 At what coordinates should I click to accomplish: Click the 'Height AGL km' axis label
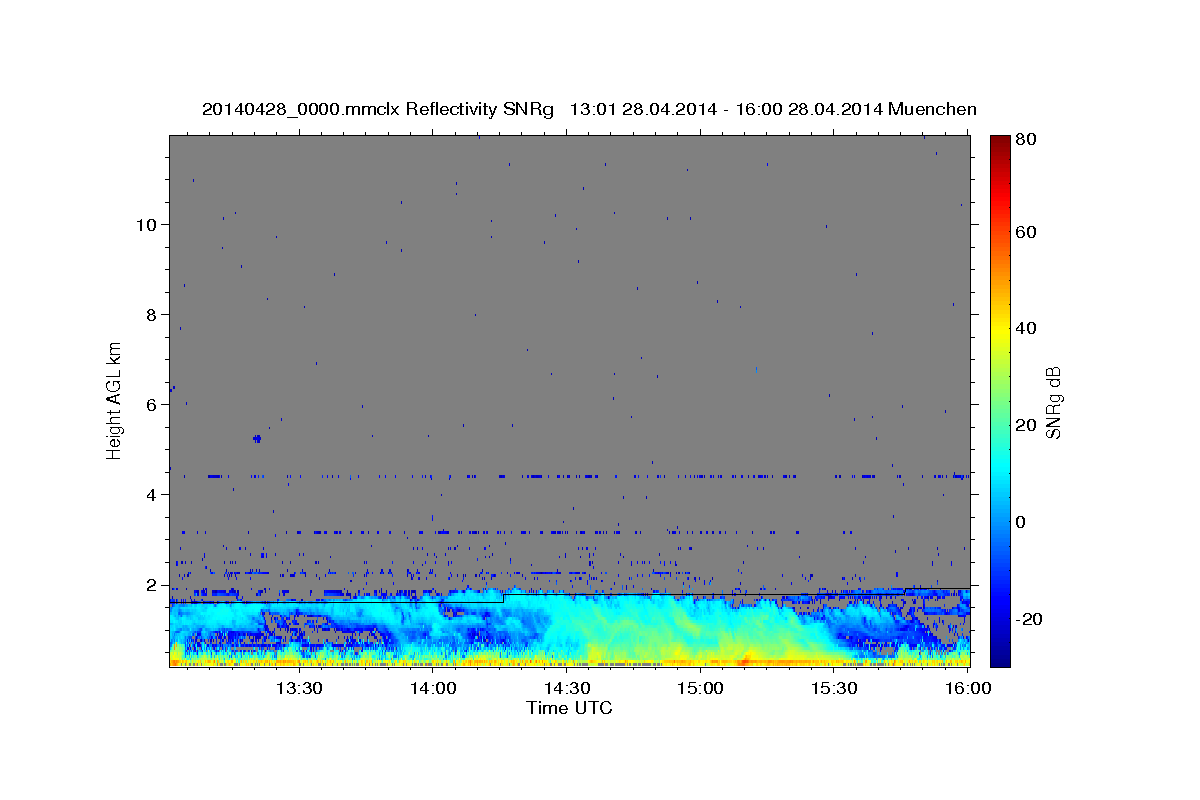point(115,399)
